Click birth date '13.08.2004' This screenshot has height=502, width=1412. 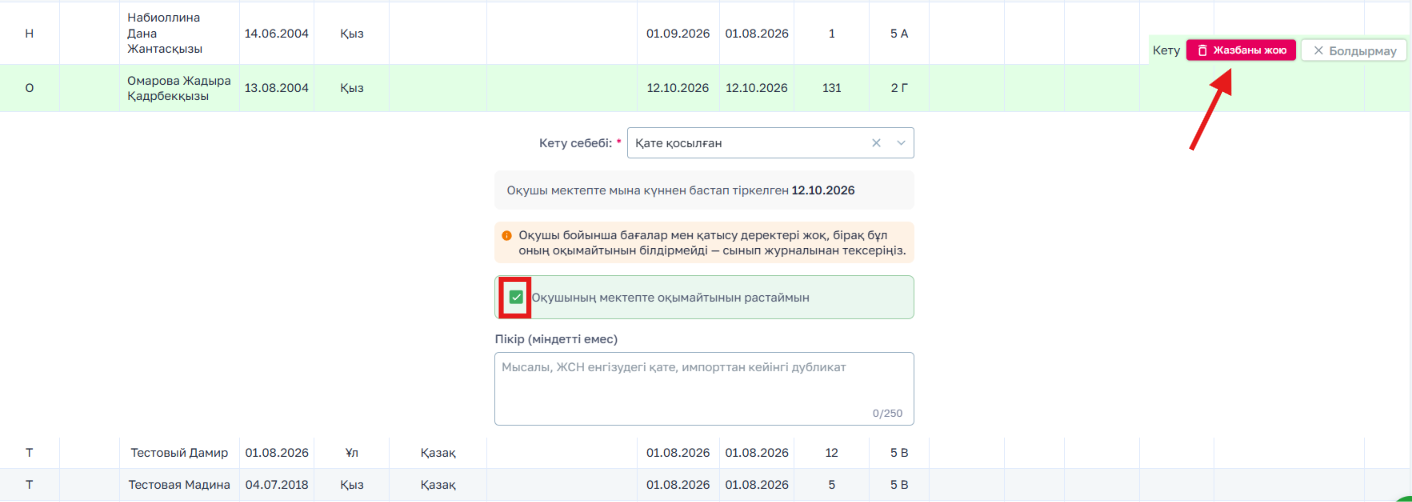(x=277, y=88)
